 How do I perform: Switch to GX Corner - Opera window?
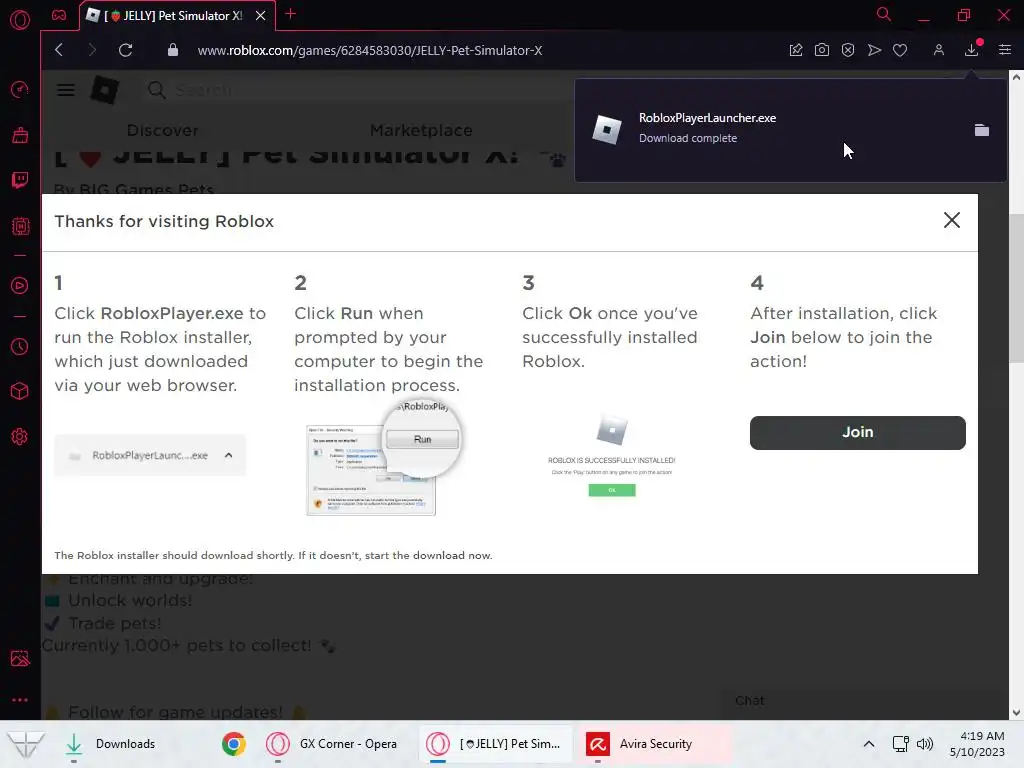click(x=332, y=744)
